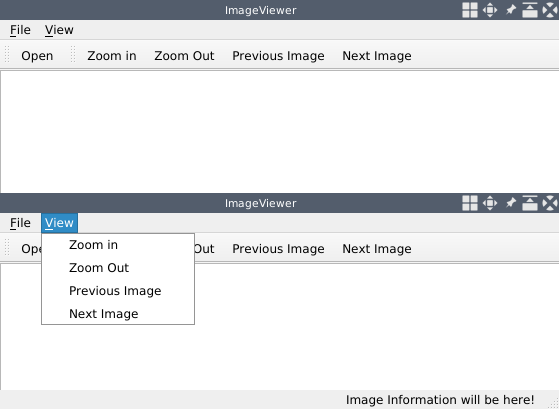
Task: Collapse the highlighted View menu
Action: pyautogui.click(x=60, y=223)
